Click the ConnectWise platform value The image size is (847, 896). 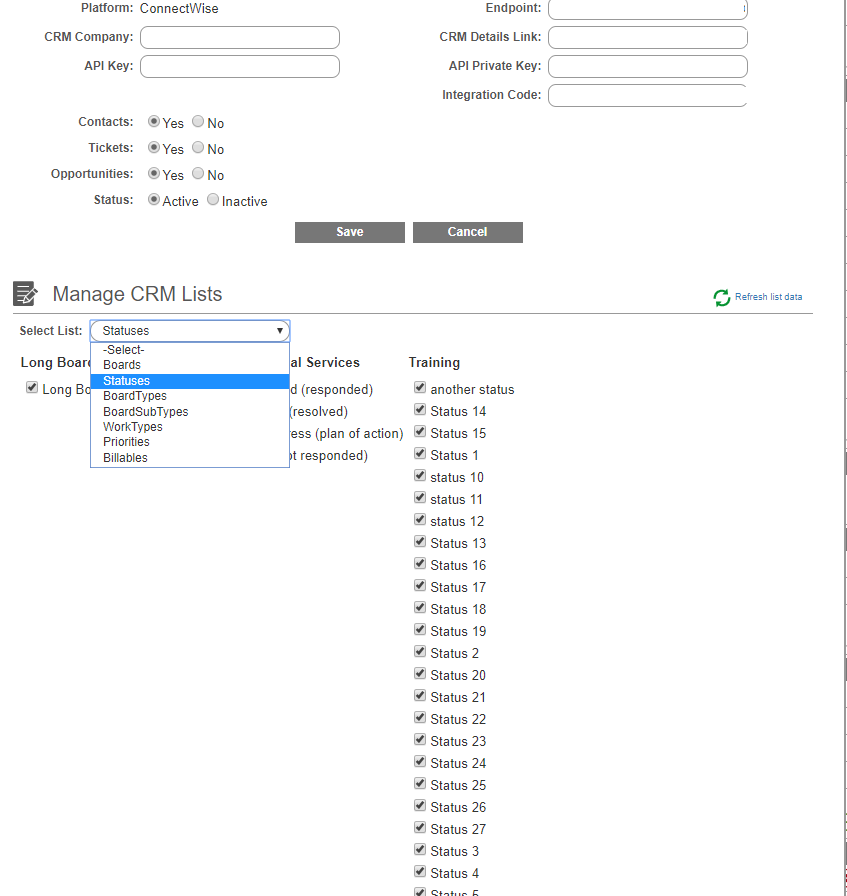point(179,9)
